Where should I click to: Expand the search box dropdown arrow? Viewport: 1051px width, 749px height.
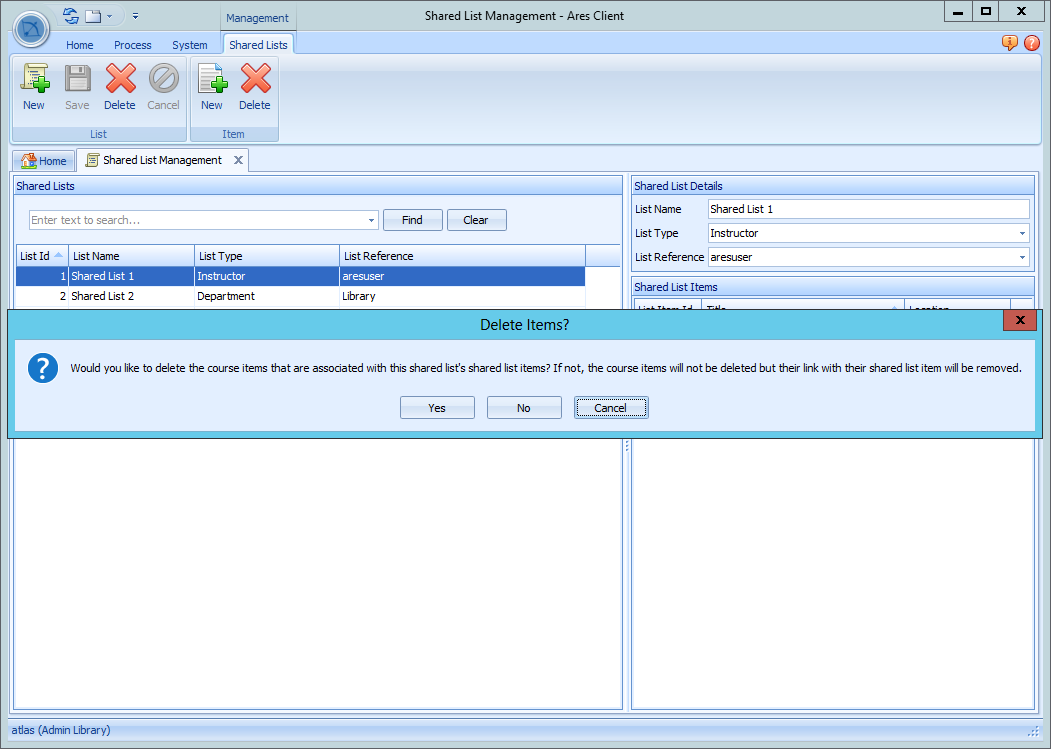[371, 219]
